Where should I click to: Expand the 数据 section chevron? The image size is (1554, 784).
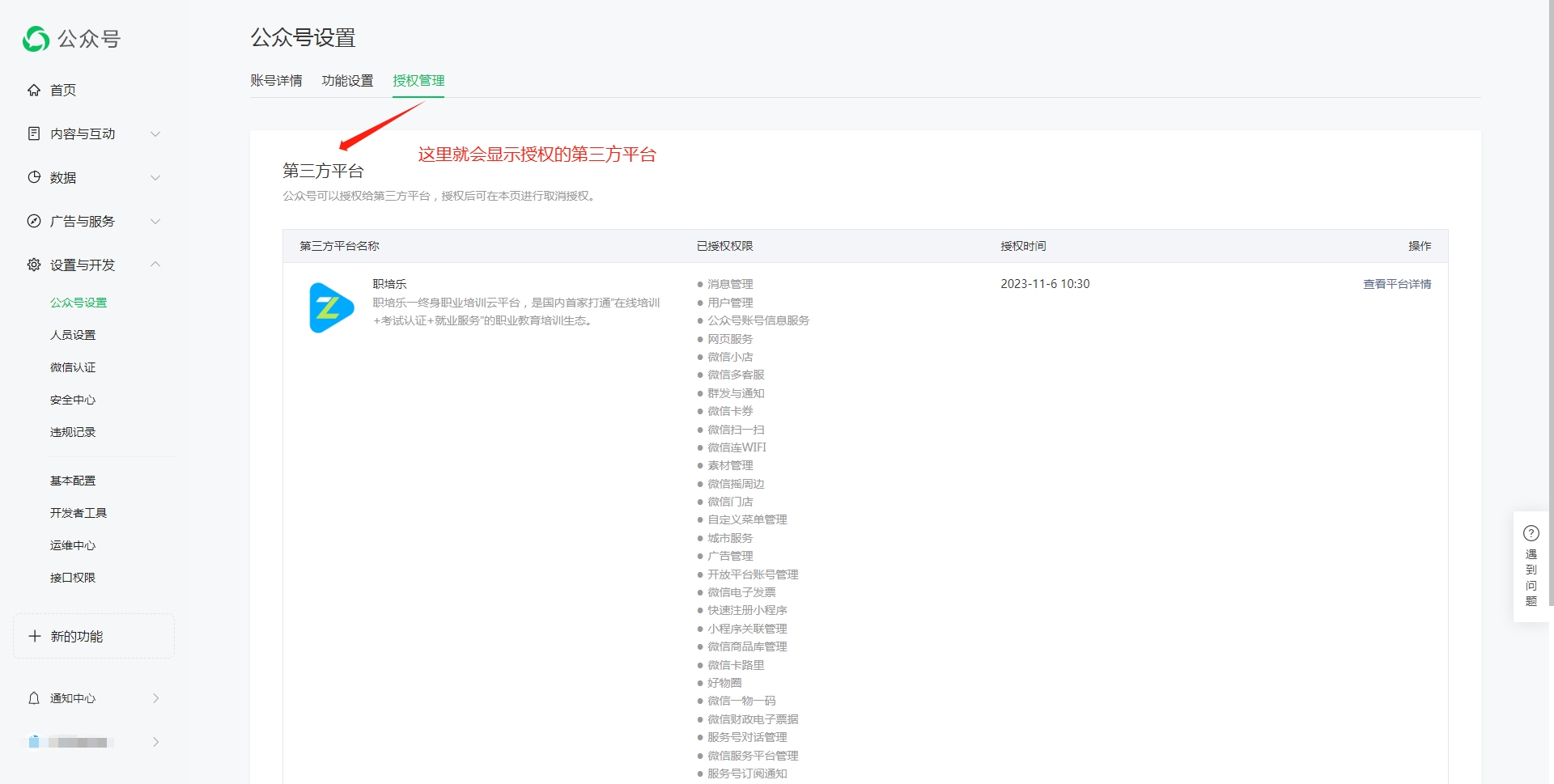coord(155,177)
